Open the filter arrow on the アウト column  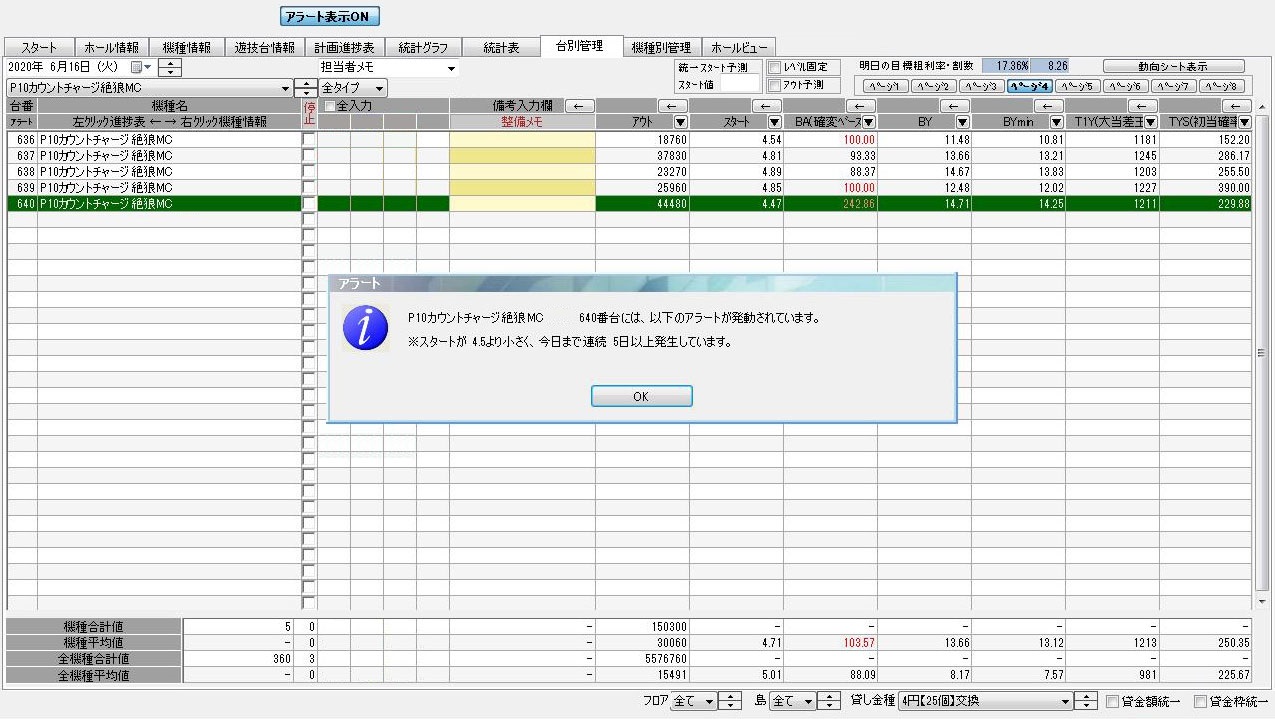[x=680, y=122]
